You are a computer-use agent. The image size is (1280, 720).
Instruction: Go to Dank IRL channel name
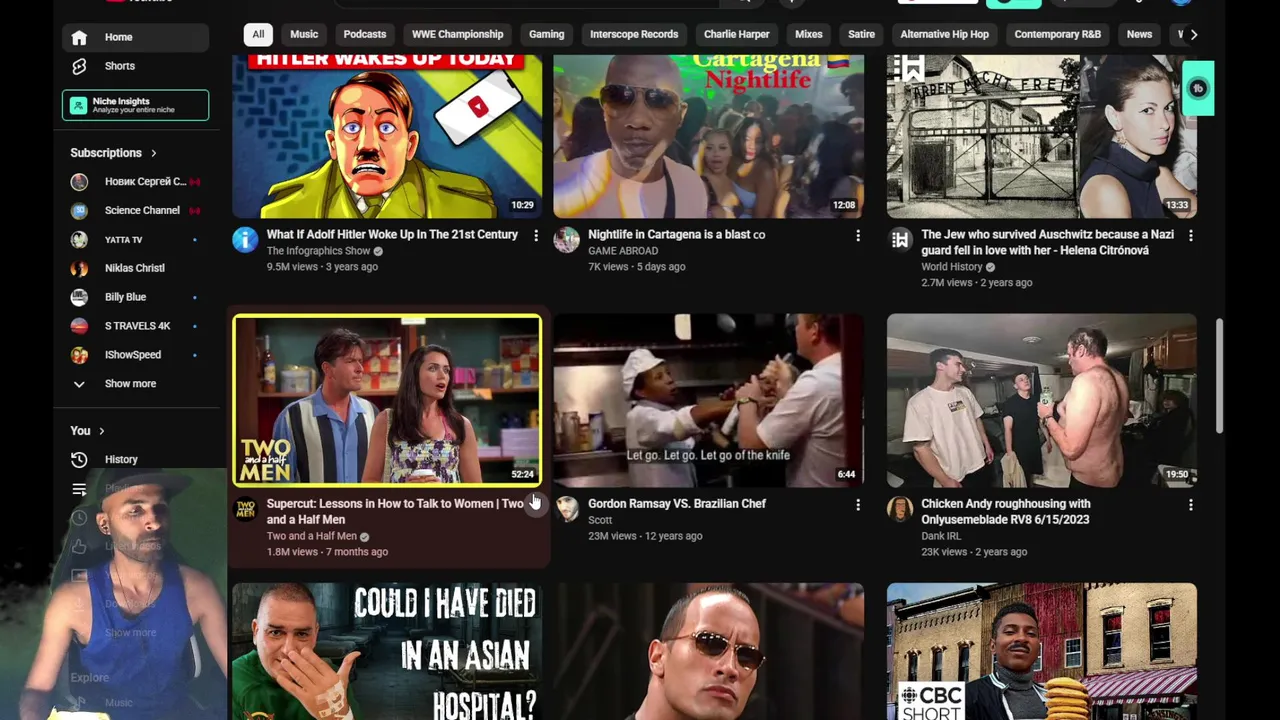click(x=941, y=536)
